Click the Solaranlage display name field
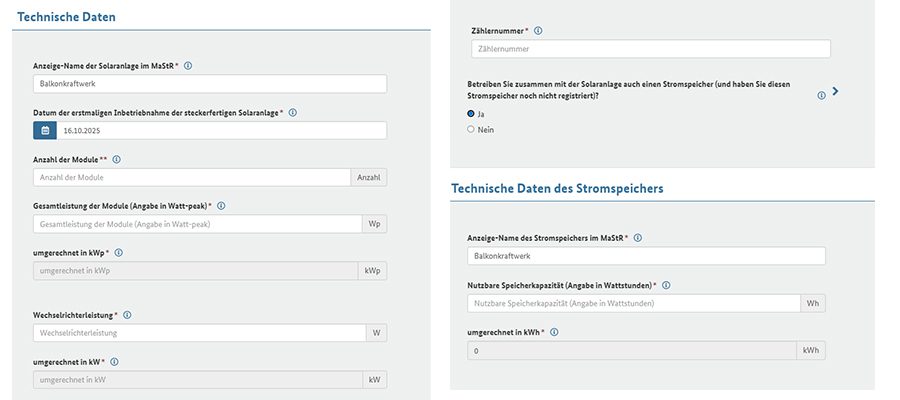This screenshot has height=400, width=900. click(210, 84)
